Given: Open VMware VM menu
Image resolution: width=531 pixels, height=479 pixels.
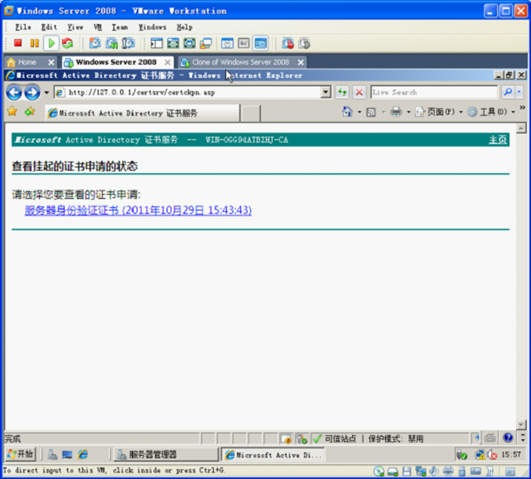Looking at the screenshot, I should (x=98, y=27).
